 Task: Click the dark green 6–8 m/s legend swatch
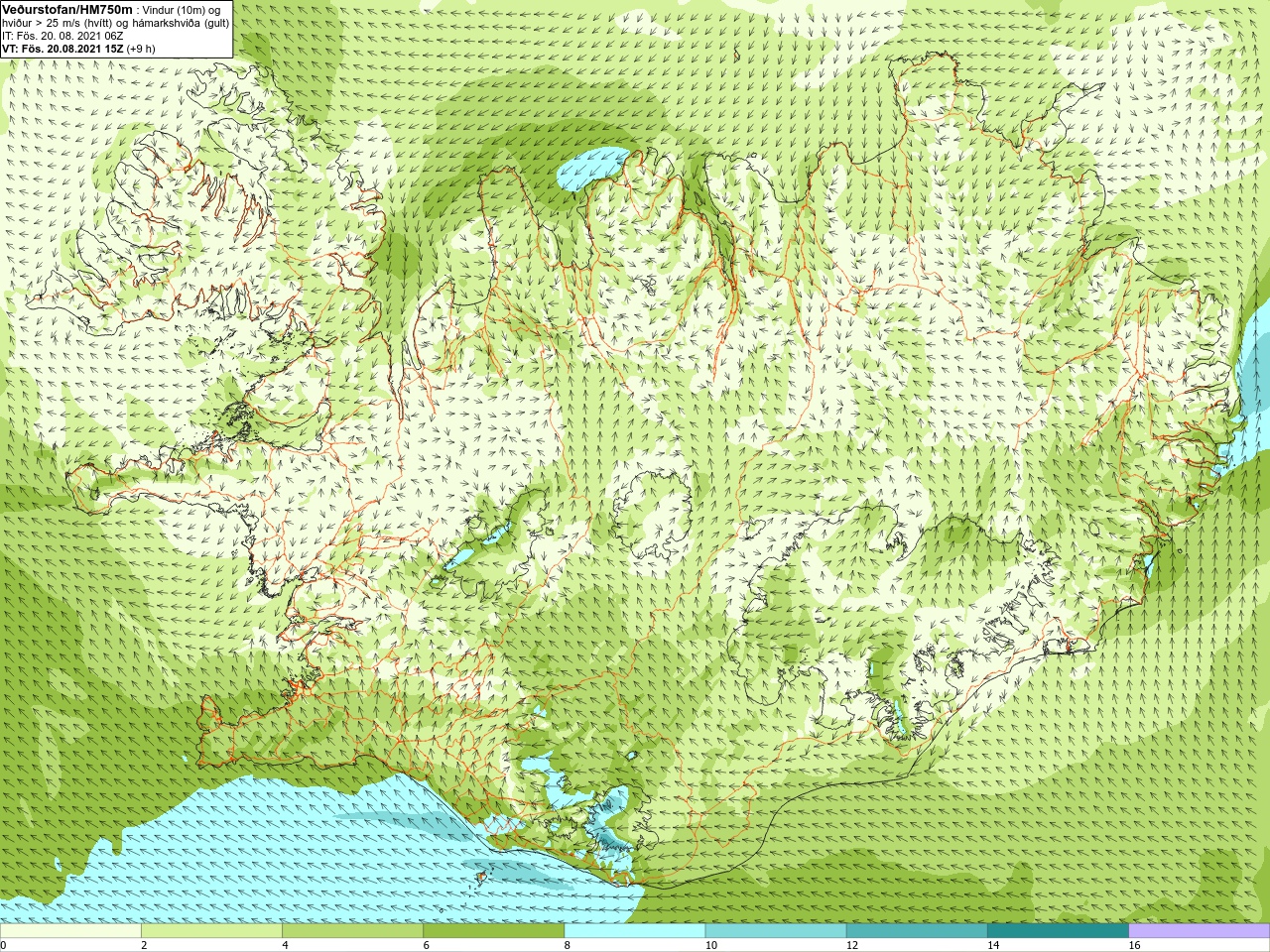pyautogui.click(x=493, y=931)
